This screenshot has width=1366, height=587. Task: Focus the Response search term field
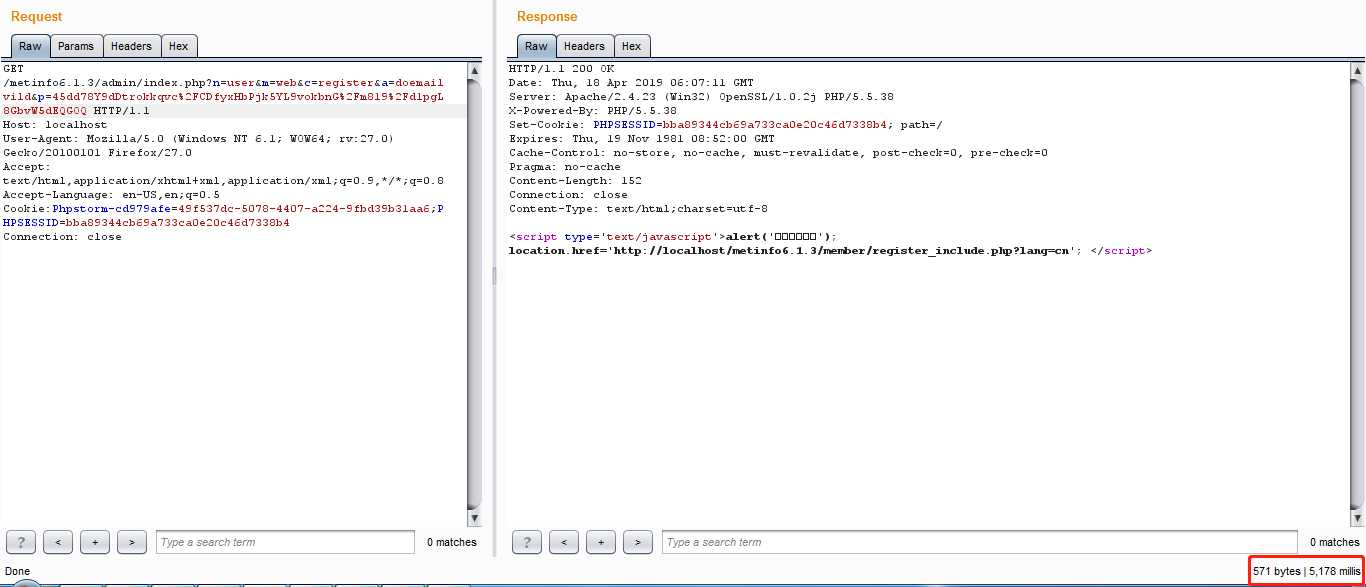tap(980, 542)
